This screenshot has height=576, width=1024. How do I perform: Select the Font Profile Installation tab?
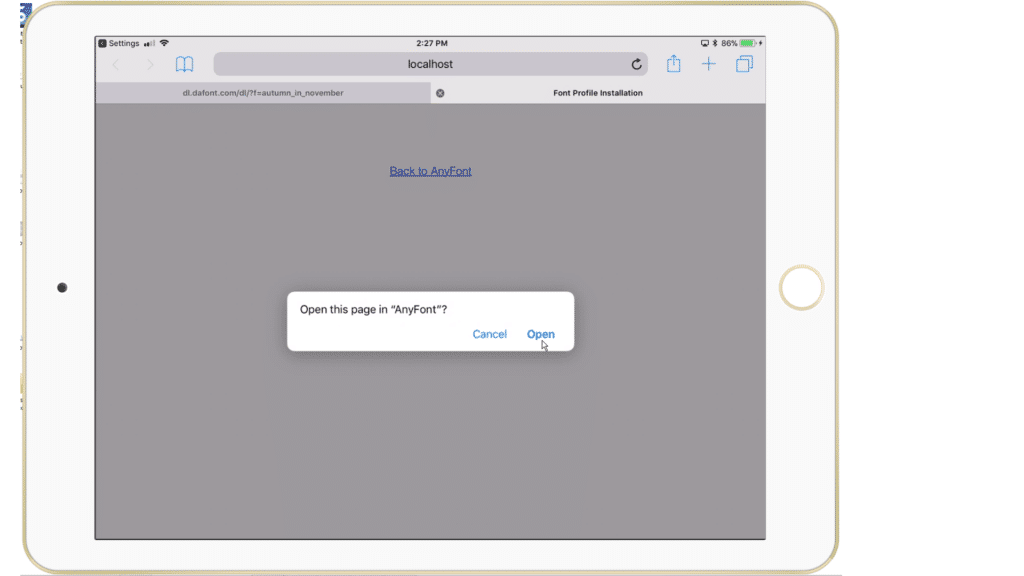[598, 93]
